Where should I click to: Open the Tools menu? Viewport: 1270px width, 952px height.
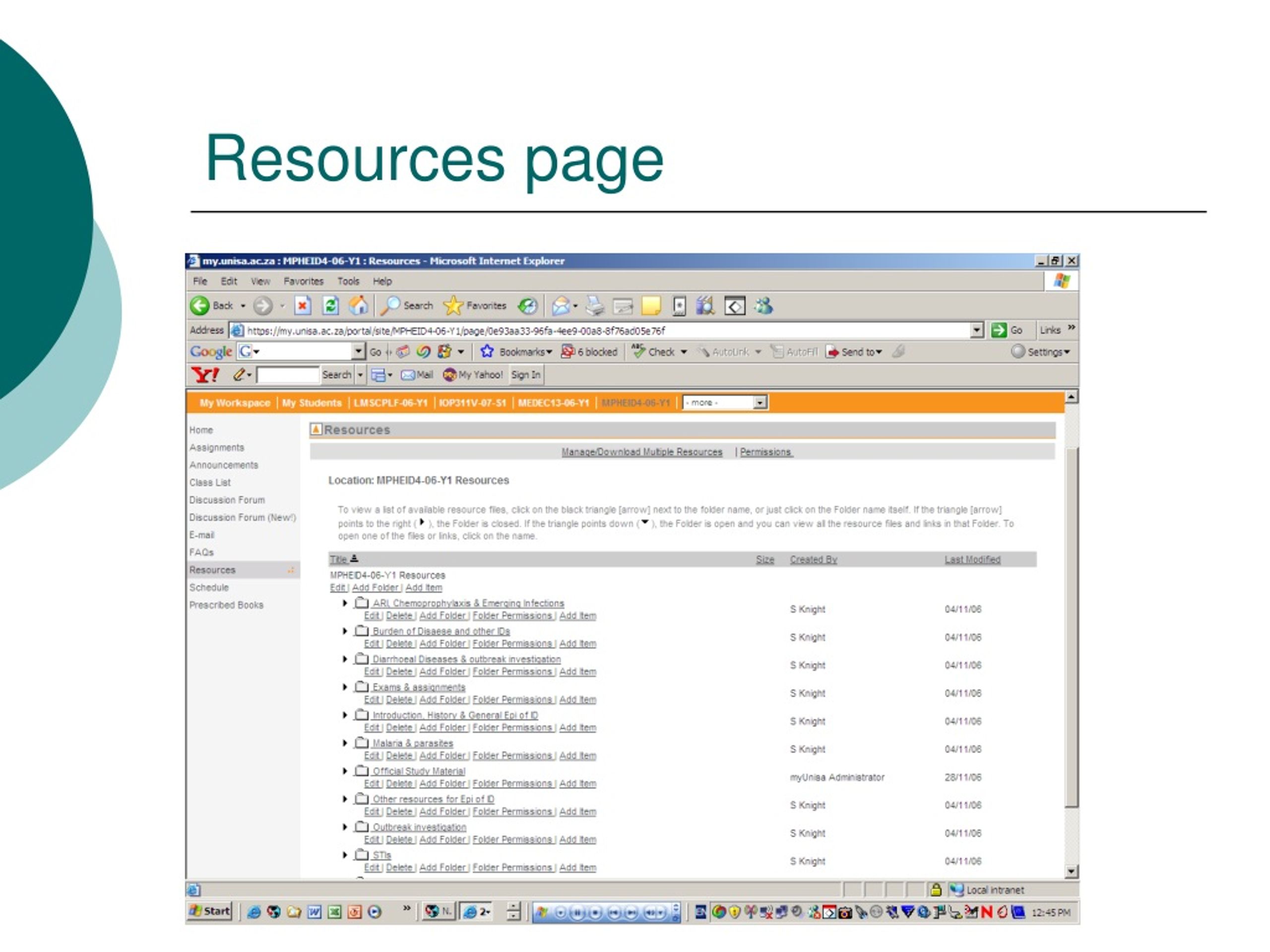coord(348,281)
